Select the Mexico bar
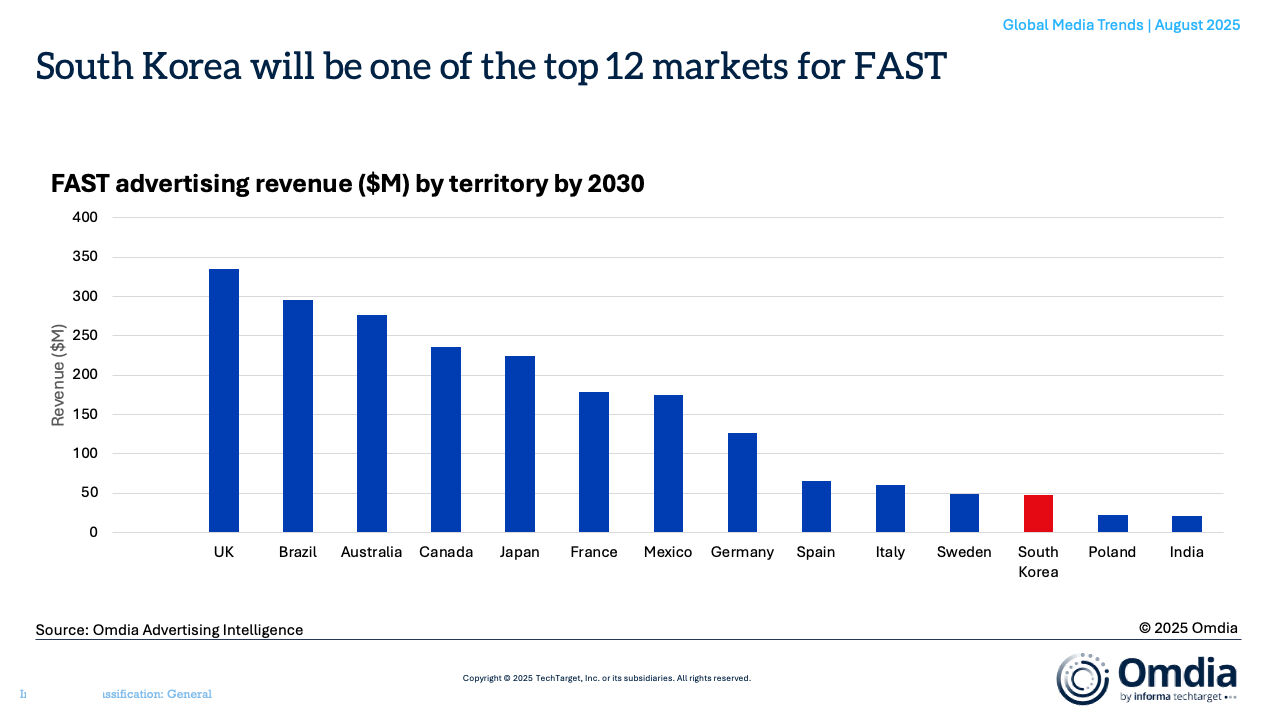This screenshot has width=1280, height=720. tap(668, 464)
